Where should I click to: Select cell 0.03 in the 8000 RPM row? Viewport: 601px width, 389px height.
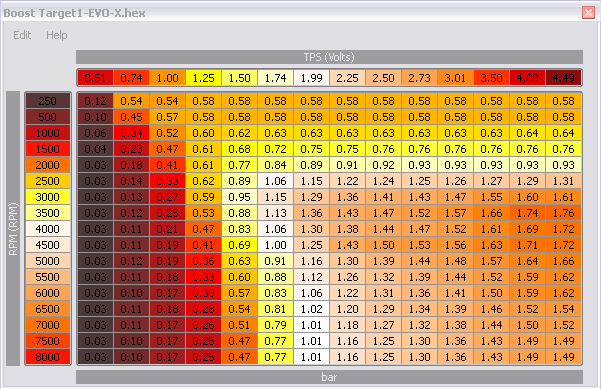pyautogui.click(x=95, y=357)
